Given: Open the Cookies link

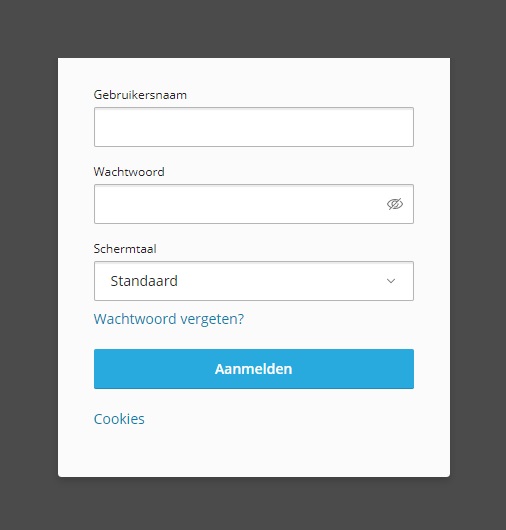Looking at the screenshot, I should coord(119,419).
